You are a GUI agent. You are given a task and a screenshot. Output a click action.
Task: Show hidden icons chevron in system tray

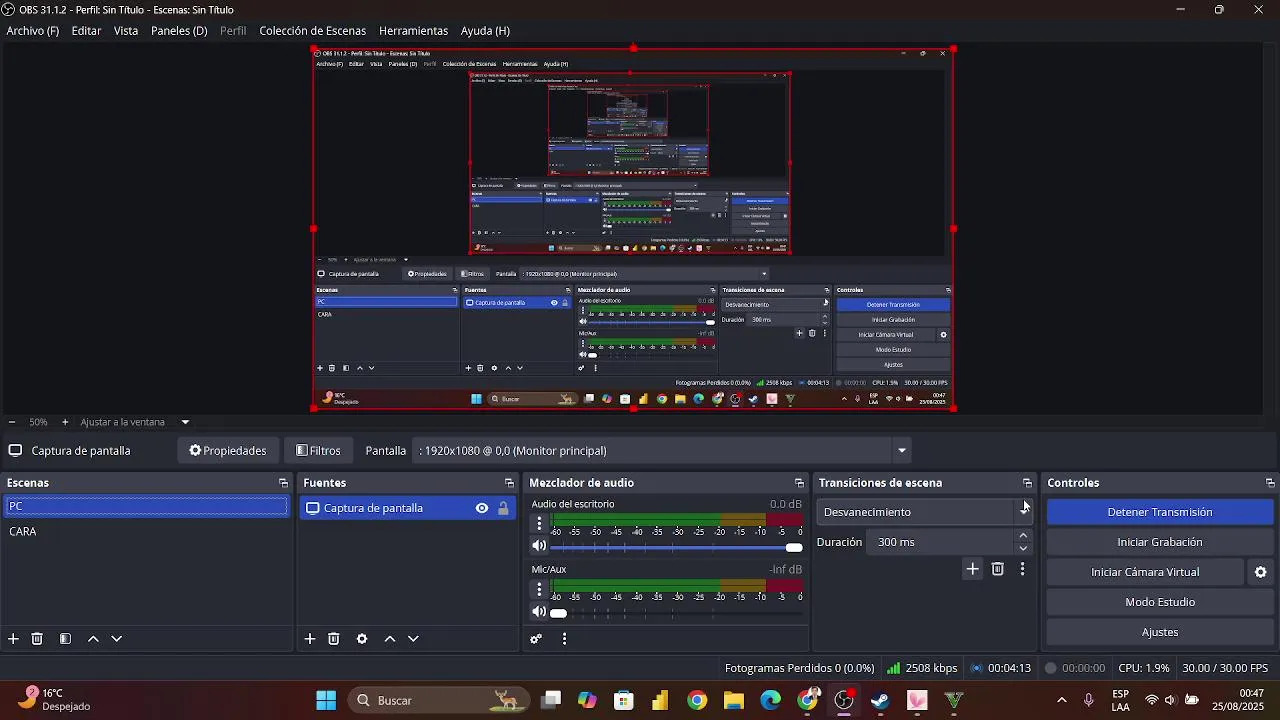pyautogui.click(x=1061, y=700)
